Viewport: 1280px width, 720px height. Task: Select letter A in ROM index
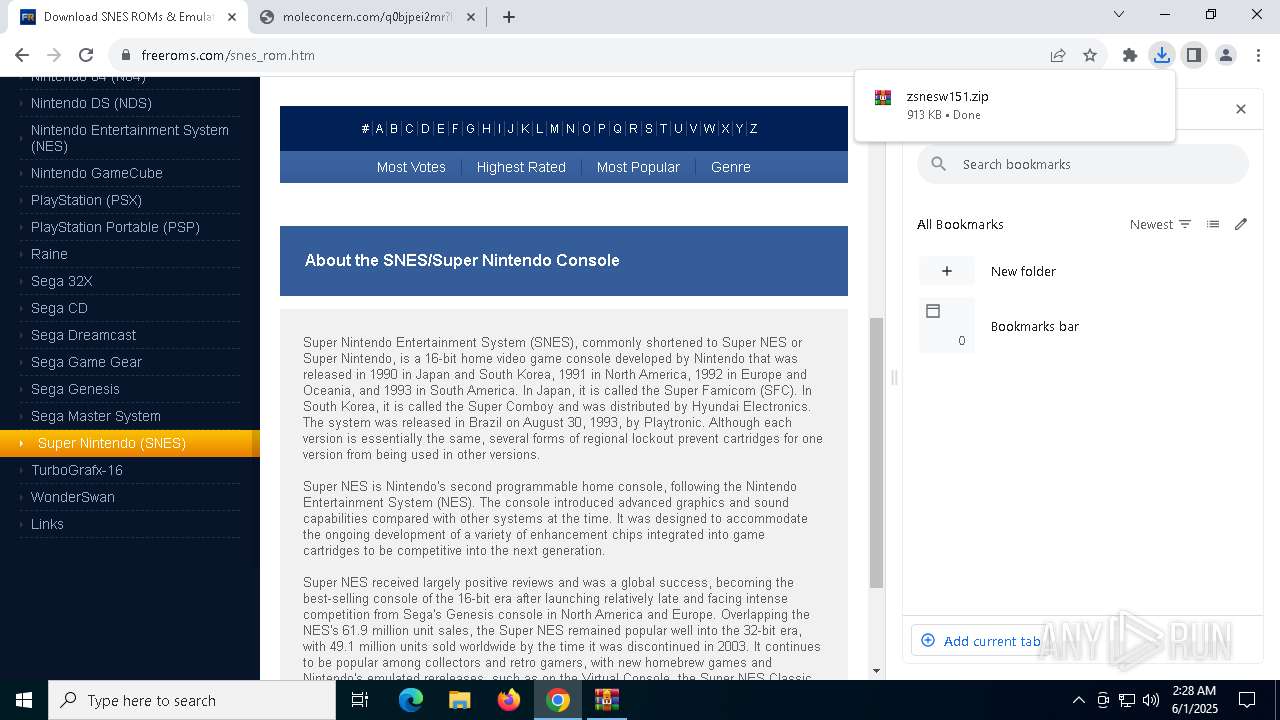[x=379, y=128]
